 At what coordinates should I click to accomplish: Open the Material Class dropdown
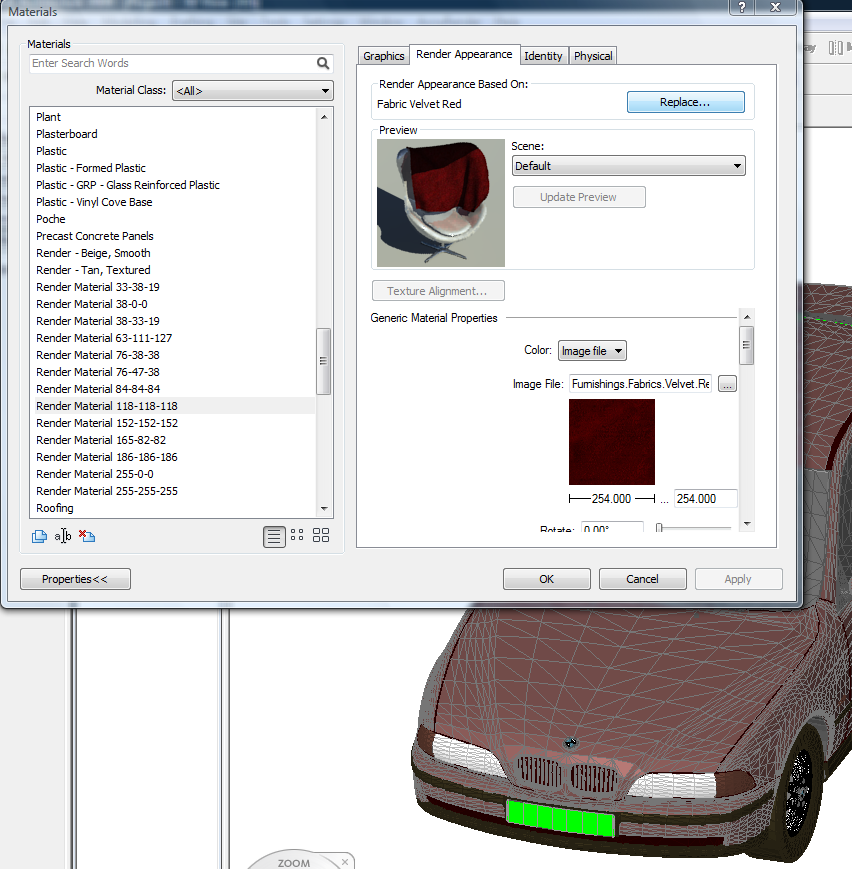coord(252,91)
